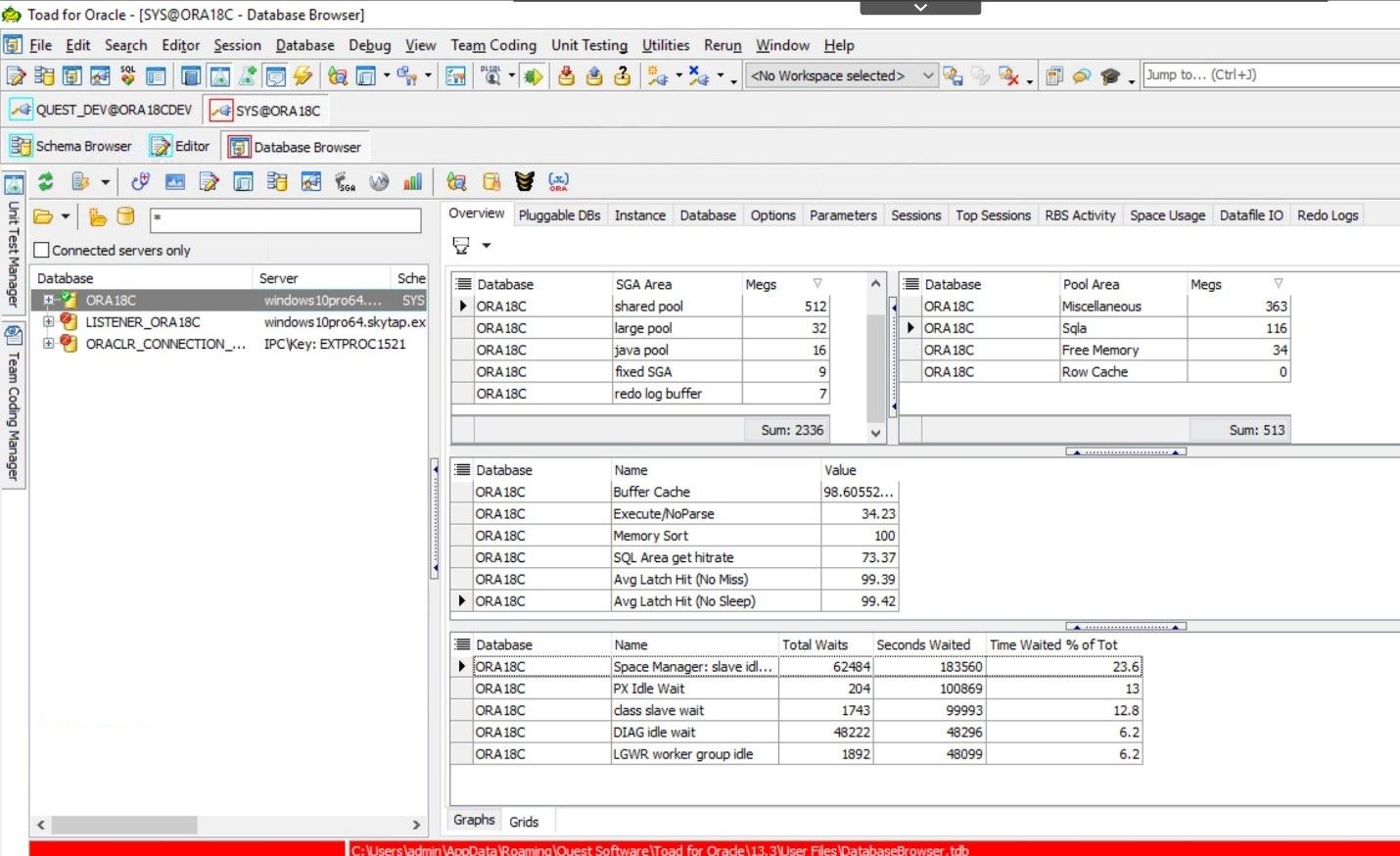Select the Free Memory pool area cell

1124,350
